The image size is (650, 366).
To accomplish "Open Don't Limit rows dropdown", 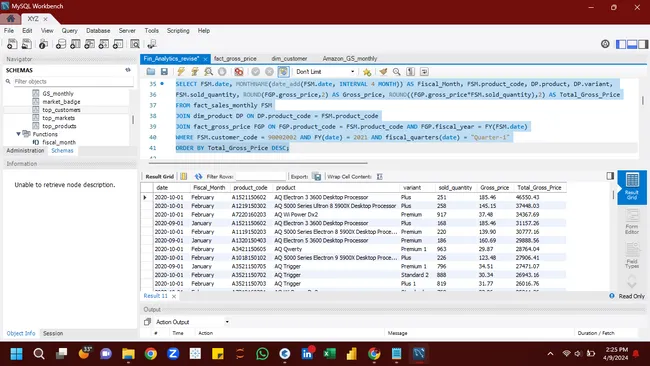I will pyautogui.click(x=325, y=72).
